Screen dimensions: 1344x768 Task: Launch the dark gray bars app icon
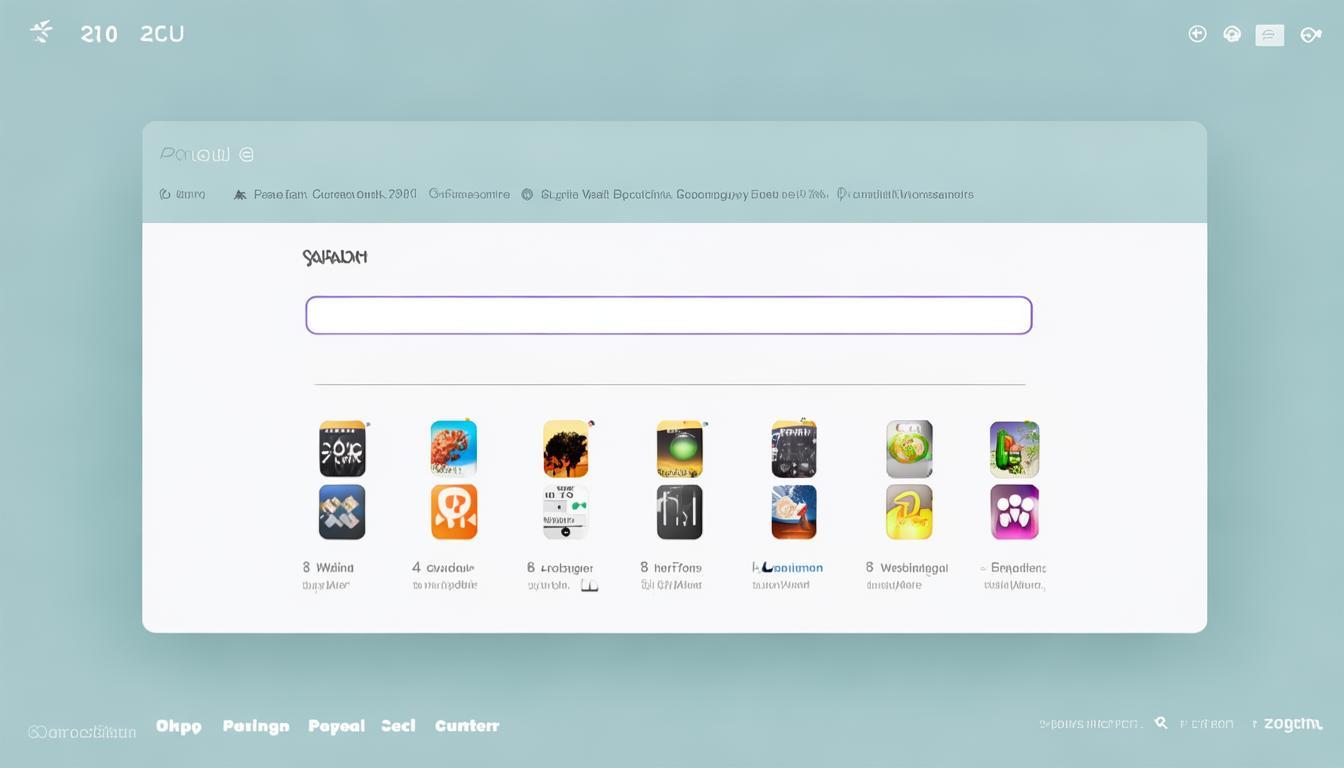point(679,511)
